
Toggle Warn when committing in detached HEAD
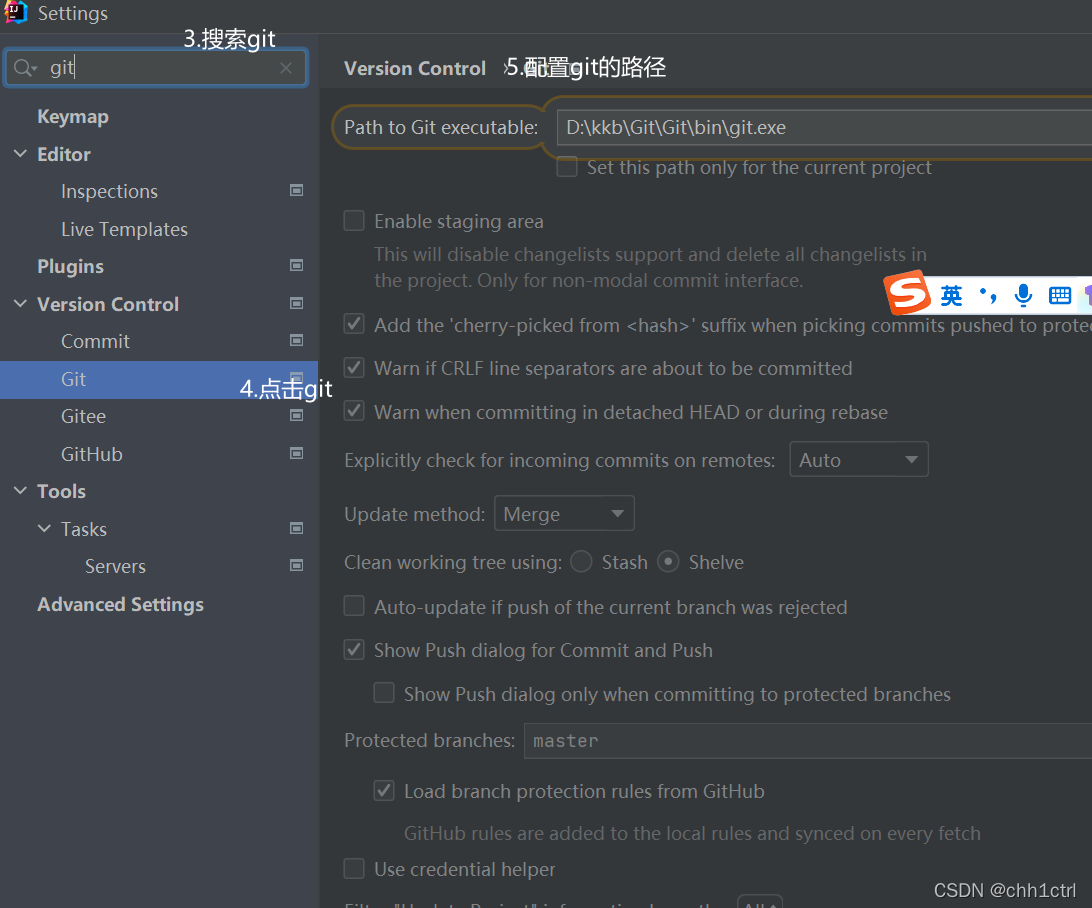click(x=354, y=411)
